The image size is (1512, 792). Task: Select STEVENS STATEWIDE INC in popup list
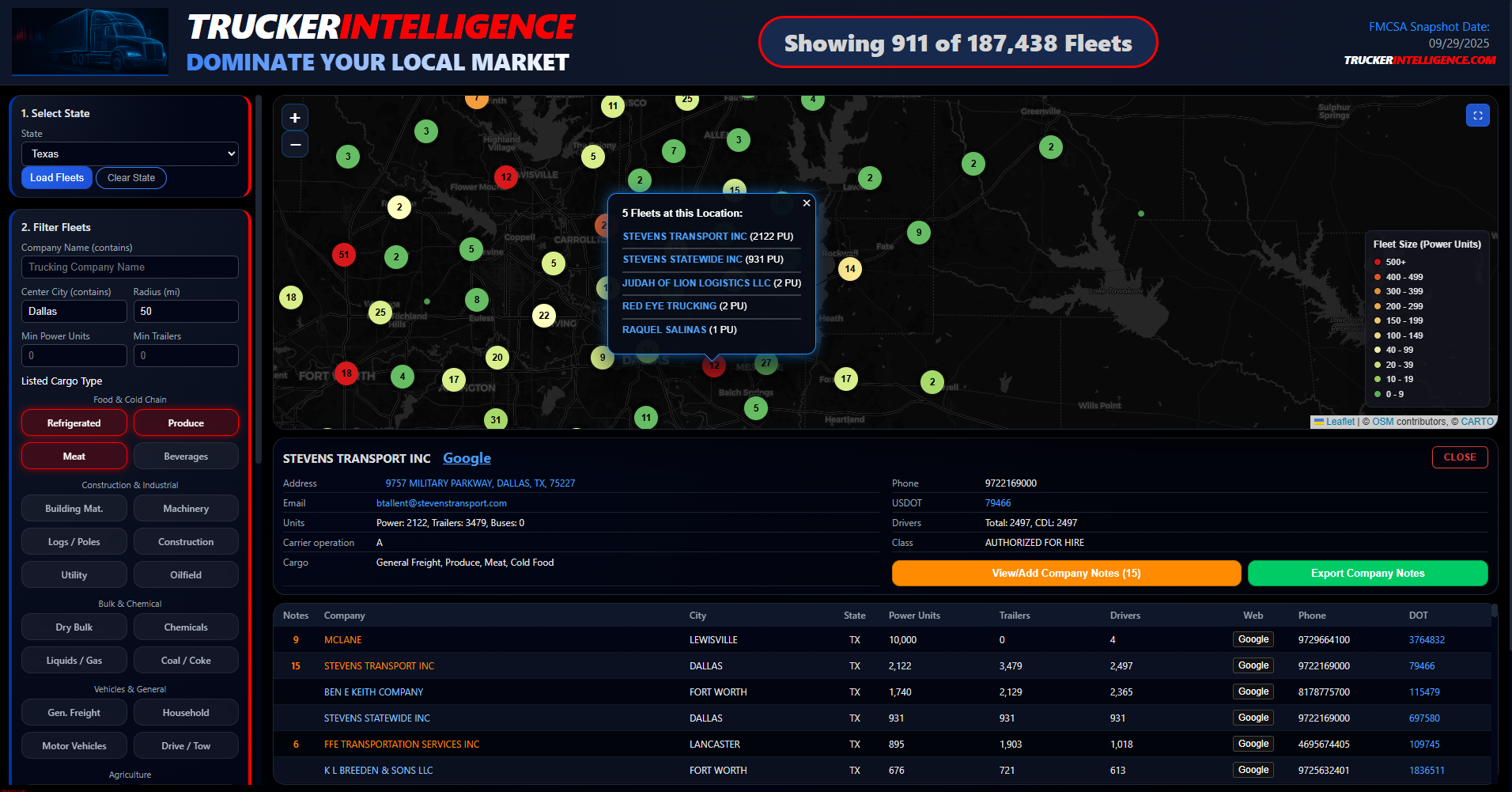(x=682, y=260)
